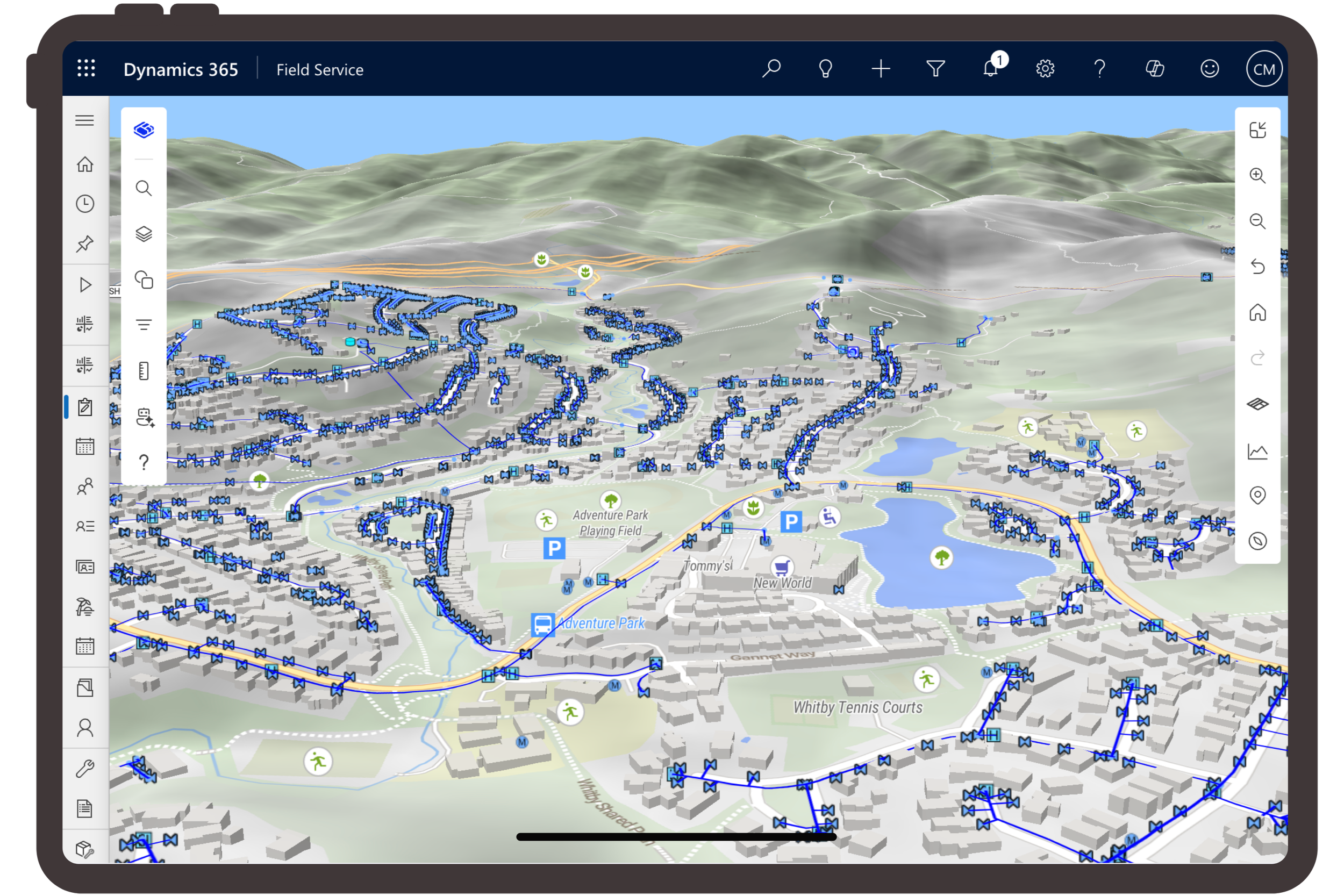Click the search magnifier in the top bar
This screenshot has width=1344, height=896.
coord(771,69)
